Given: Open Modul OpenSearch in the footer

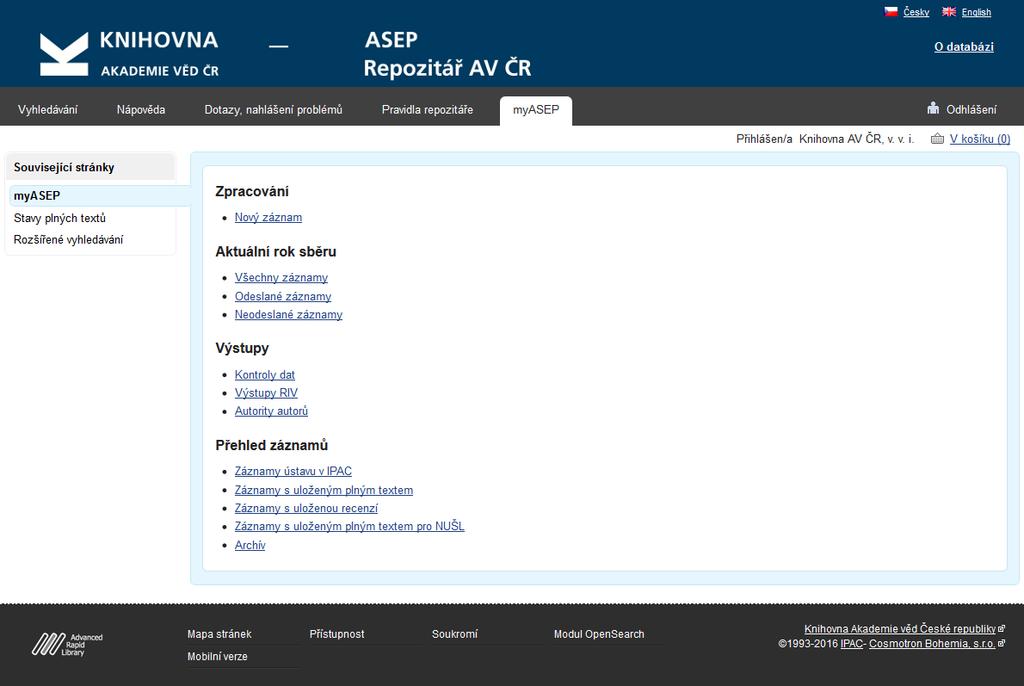Looking at the screenshot, I should [x=599, y=634].
